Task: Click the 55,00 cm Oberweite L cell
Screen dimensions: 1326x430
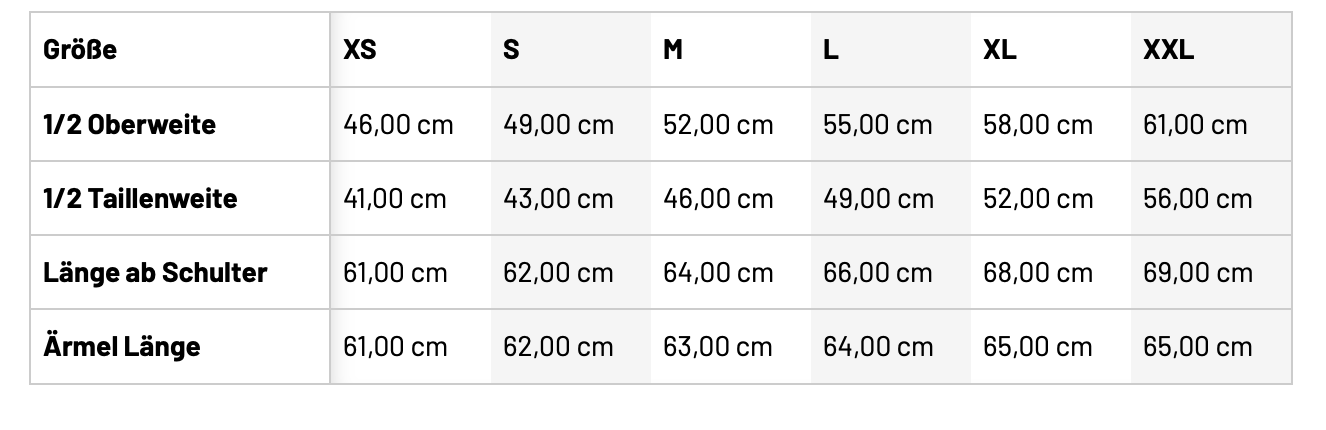Action: (877, 125)
